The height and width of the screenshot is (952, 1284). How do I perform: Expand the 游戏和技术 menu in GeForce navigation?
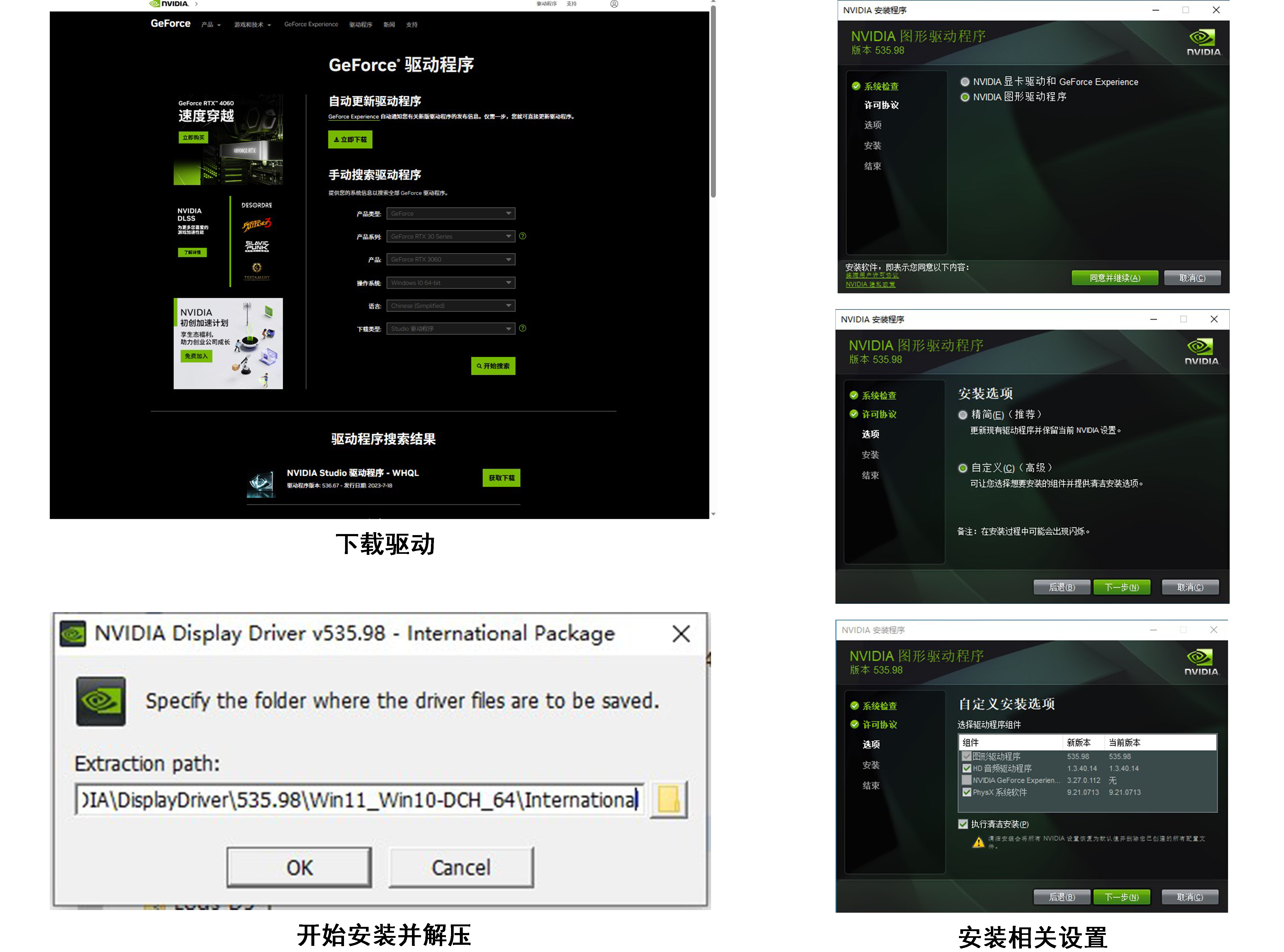pyautogui.click(x=253, y=25)
